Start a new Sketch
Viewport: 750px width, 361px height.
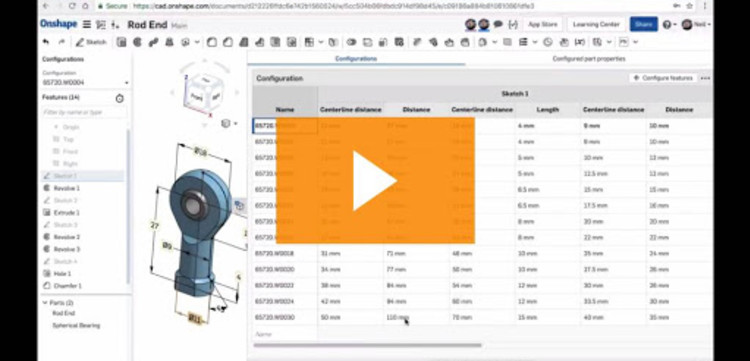pos(91,42)
